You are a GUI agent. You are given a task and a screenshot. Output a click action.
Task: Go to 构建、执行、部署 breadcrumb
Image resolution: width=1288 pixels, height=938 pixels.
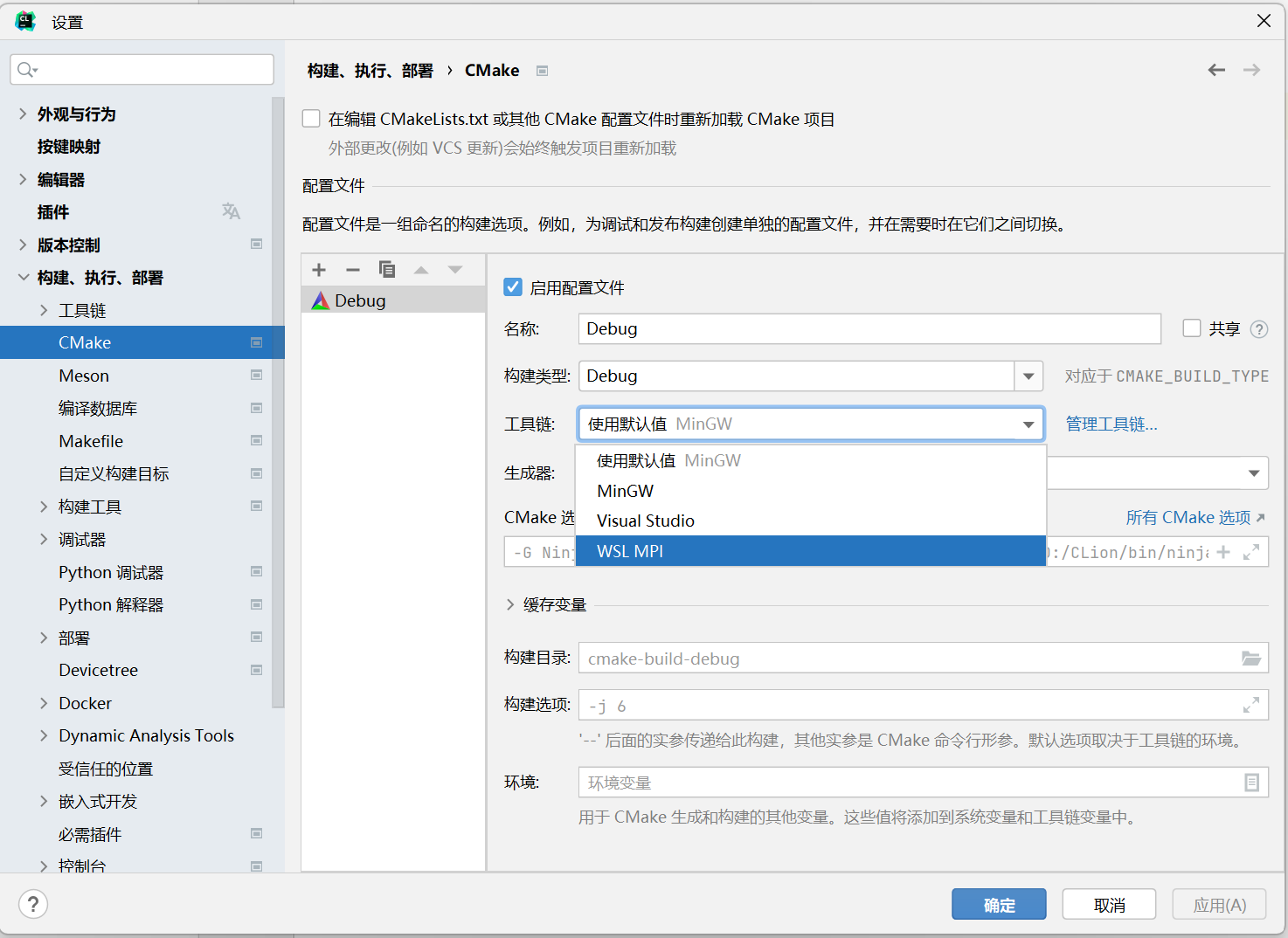[x=370, y=70]
